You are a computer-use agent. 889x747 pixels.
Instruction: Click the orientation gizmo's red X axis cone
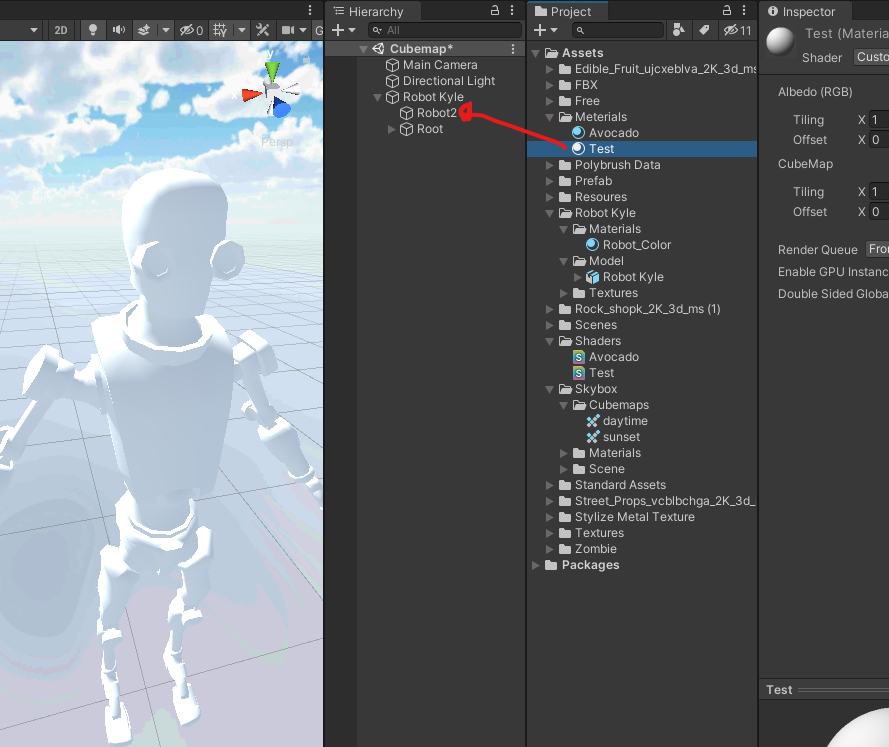[252, 95]
